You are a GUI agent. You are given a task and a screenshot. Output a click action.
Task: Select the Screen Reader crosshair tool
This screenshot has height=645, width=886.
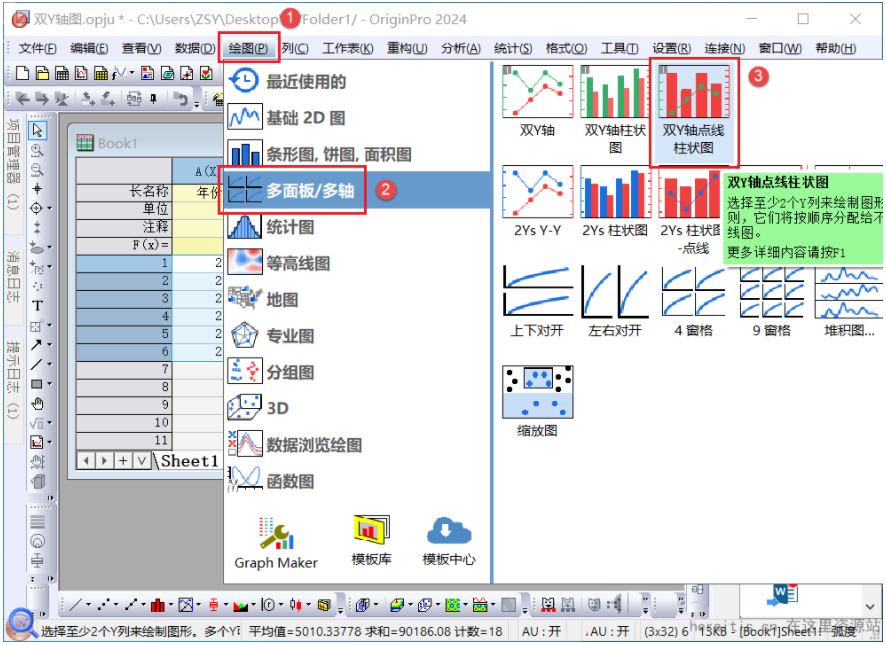coord(37,189)
